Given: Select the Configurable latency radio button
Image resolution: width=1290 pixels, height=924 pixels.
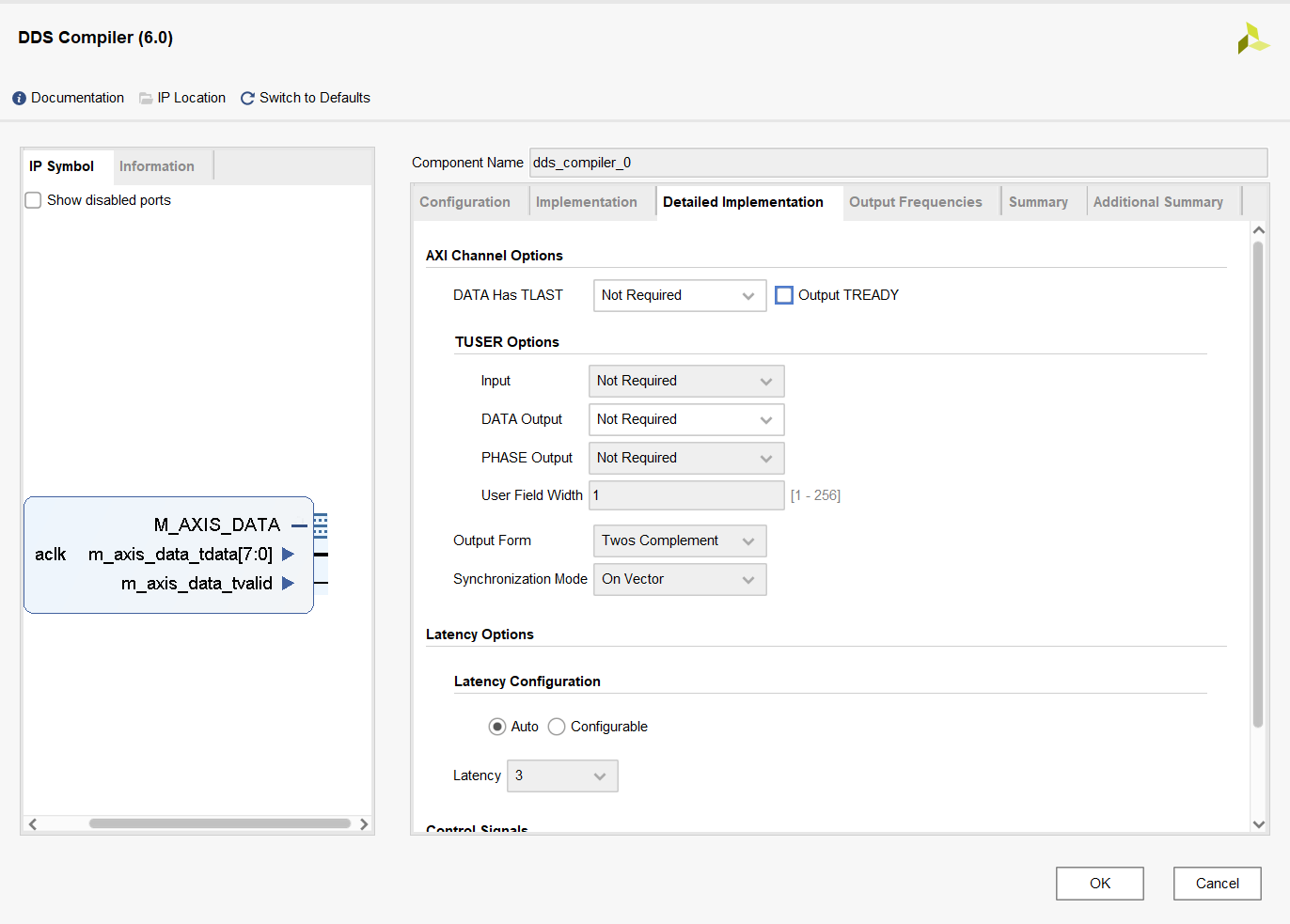Looking at the screenshot, I should click(557, 727).
